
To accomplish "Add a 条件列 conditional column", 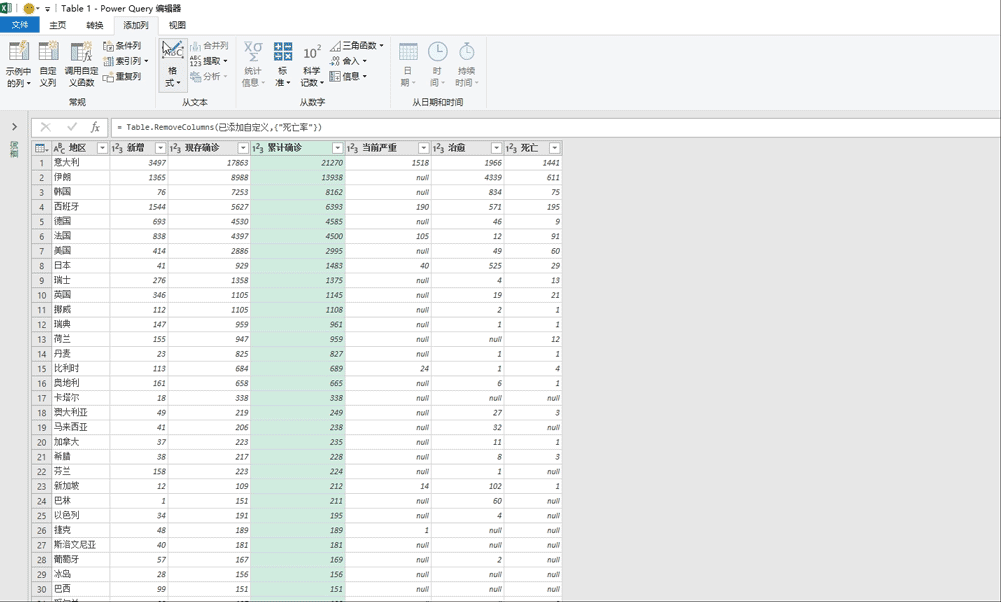I will 122,46.
